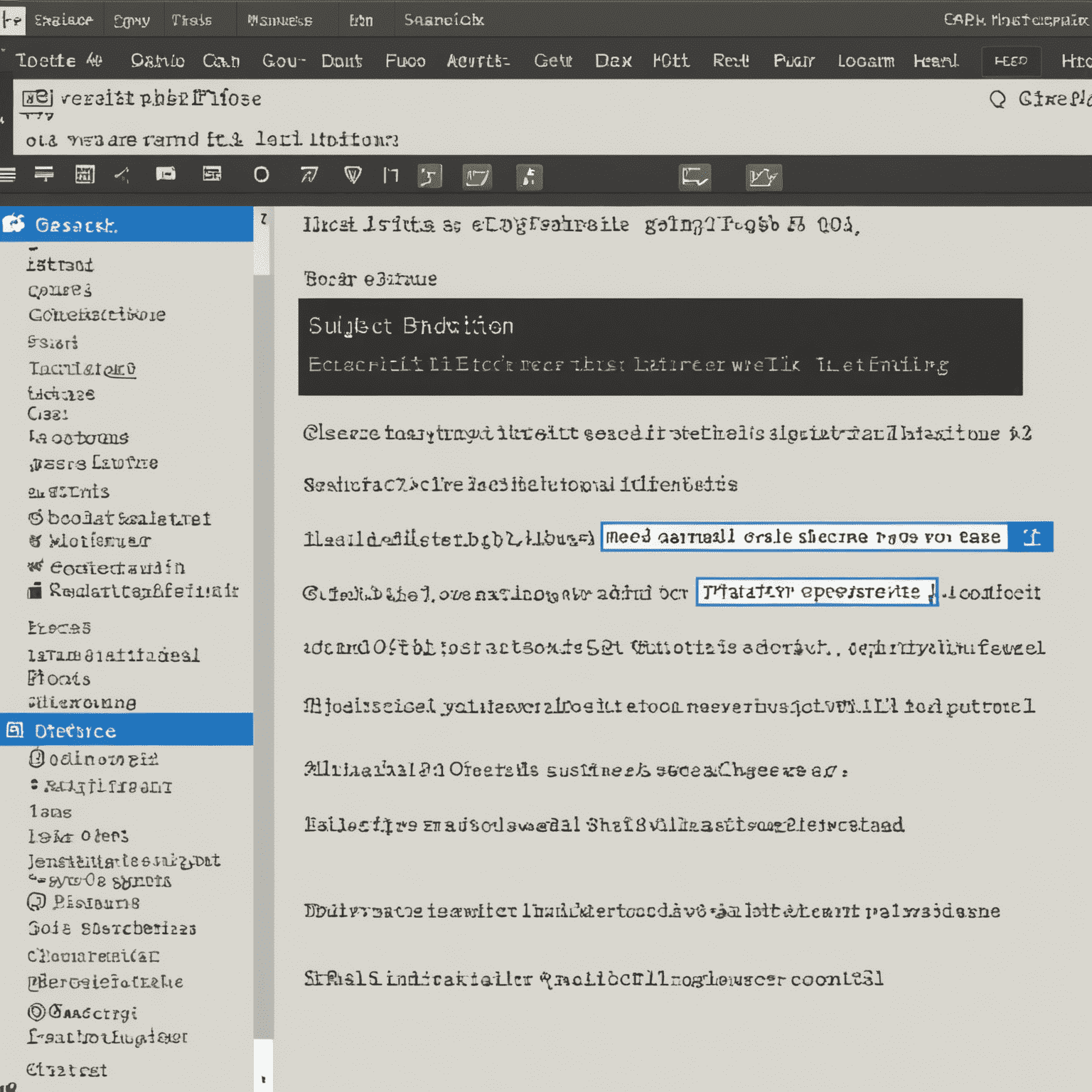1092x1092 pixels.
Task: Click the speech bubble icon beside Pisaaurns
Action: tap(36, 902)
